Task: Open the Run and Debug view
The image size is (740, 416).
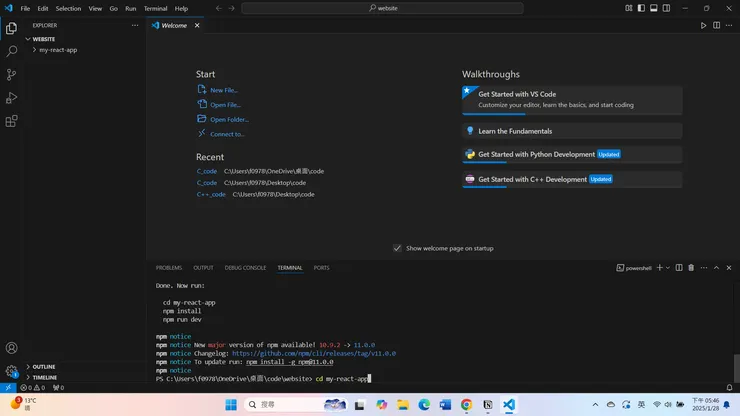Action: click(x=11, y=98)
